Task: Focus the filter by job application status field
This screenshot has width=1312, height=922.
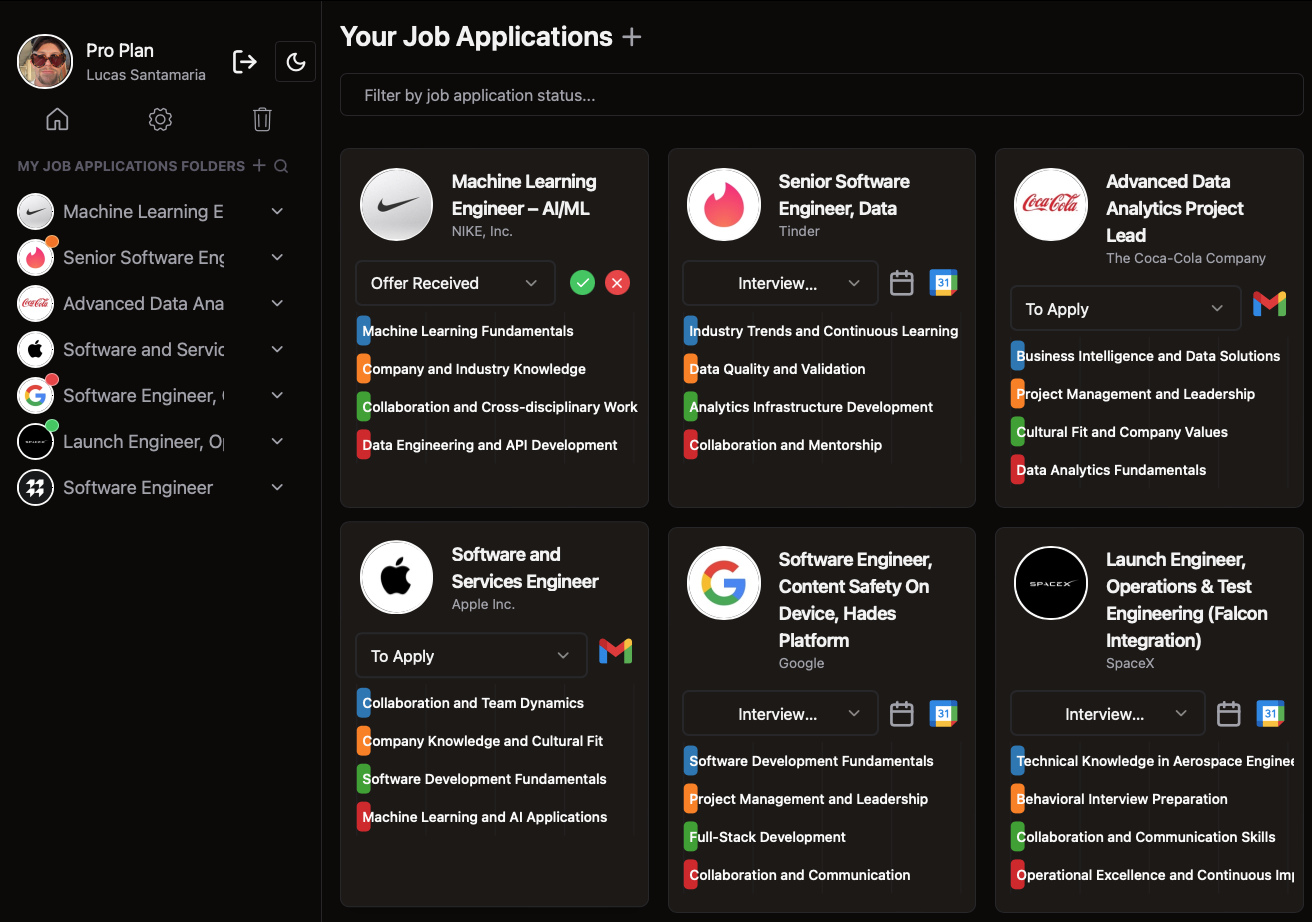Action: tap(821, 96)
